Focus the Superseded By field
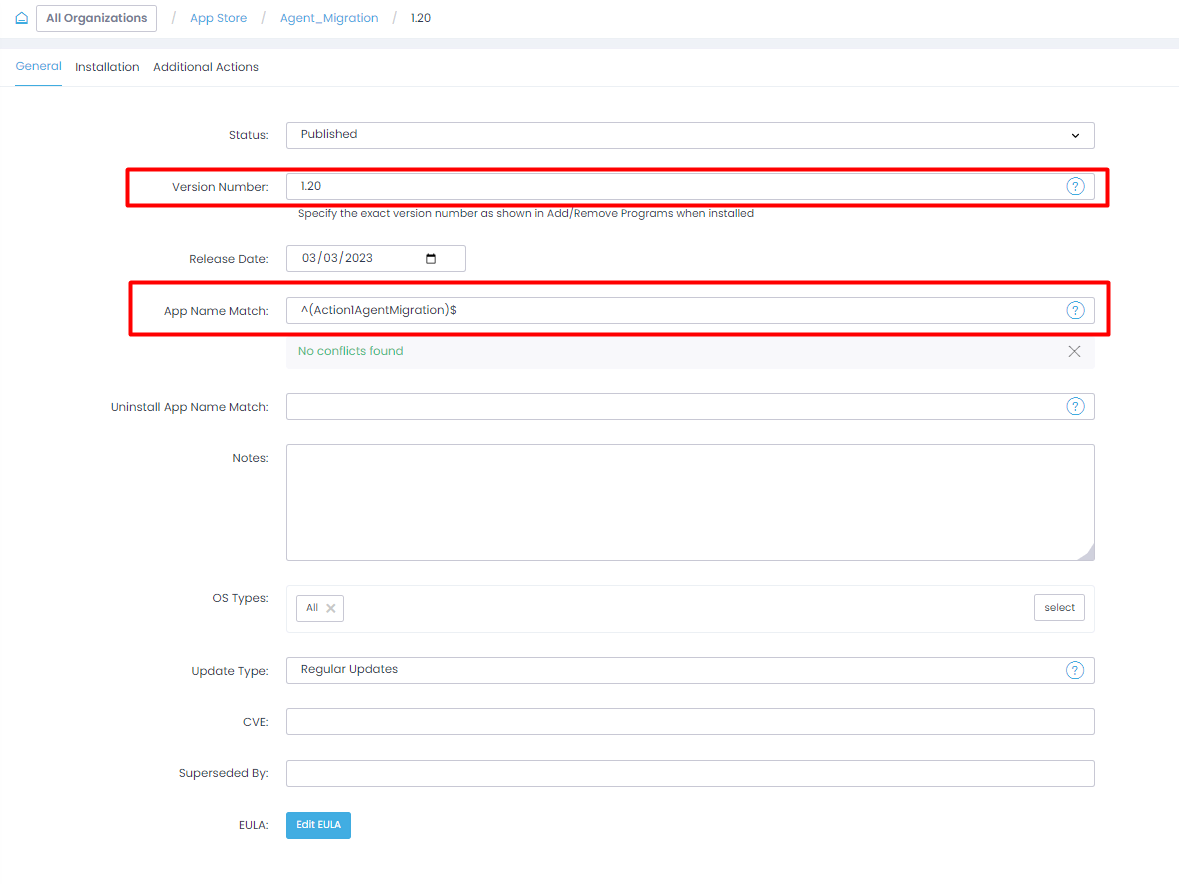The height and width of the screenshot is (884, 1179). [690, 774]
